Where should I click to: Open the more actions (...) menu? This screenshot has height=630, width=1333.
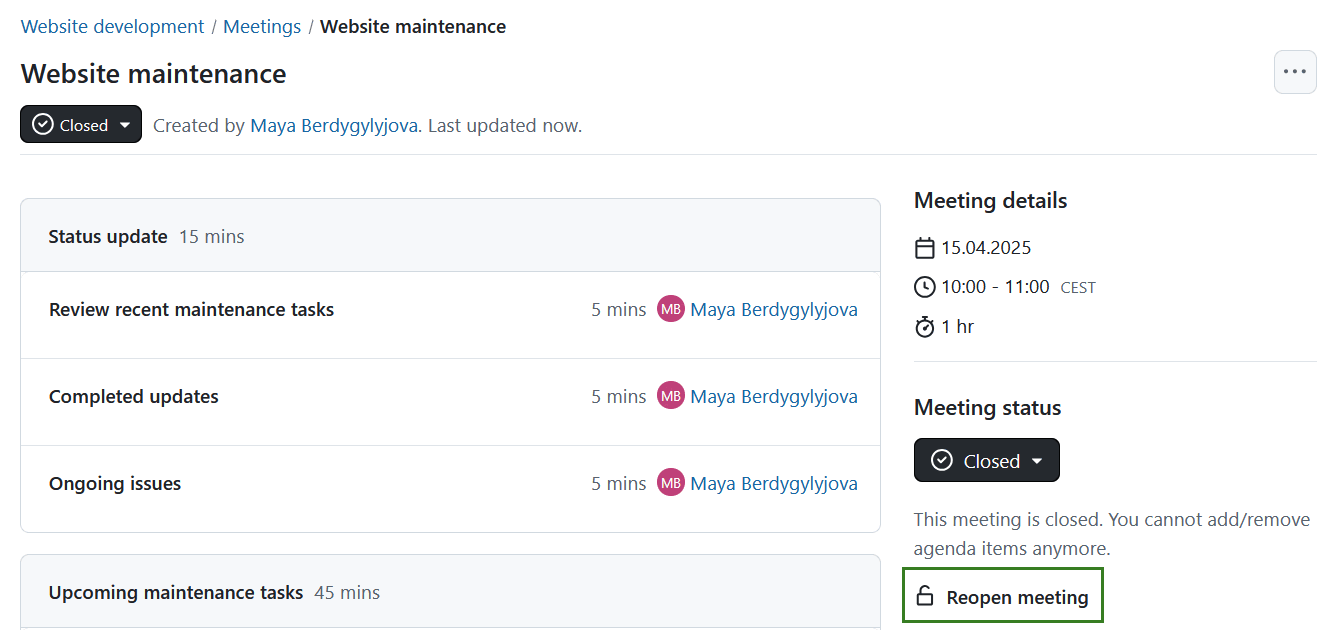point(1295,71)
